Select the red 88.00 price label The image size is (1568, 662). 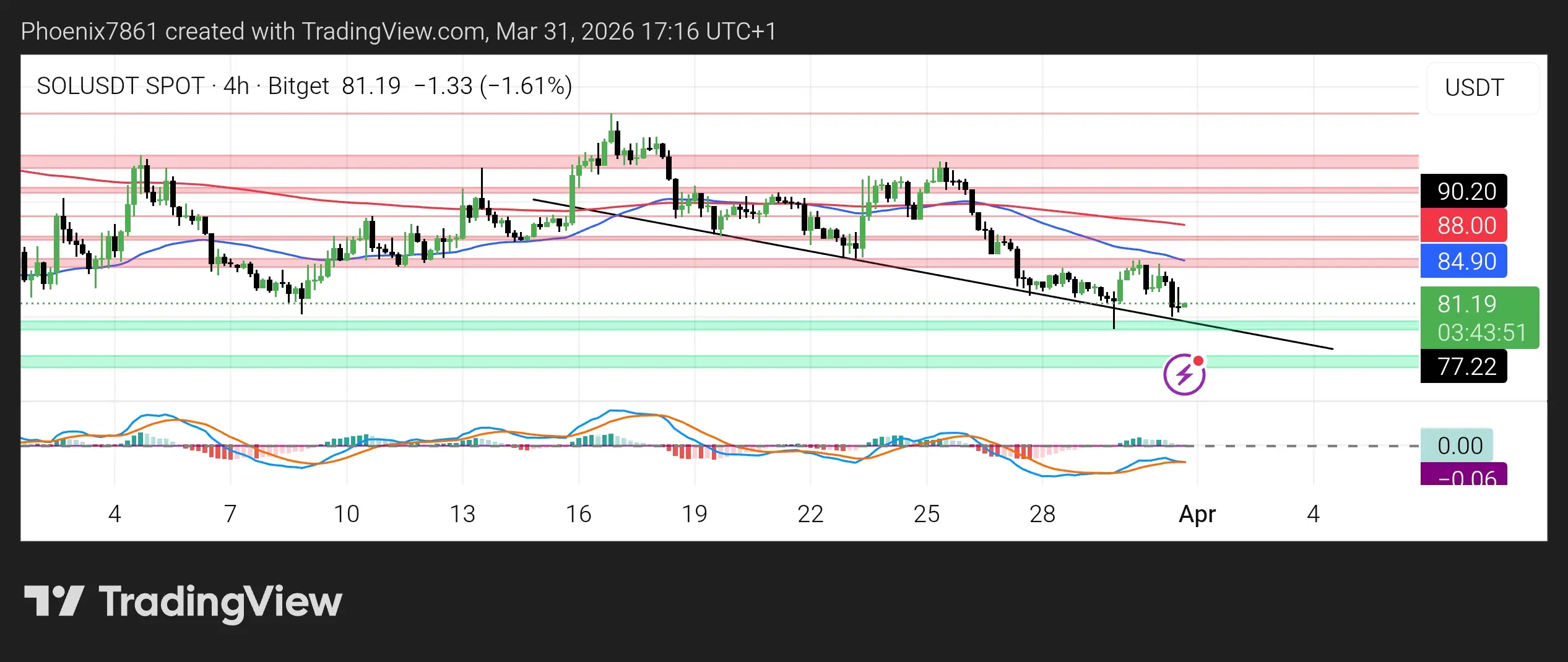click(x=1464, y=225)
